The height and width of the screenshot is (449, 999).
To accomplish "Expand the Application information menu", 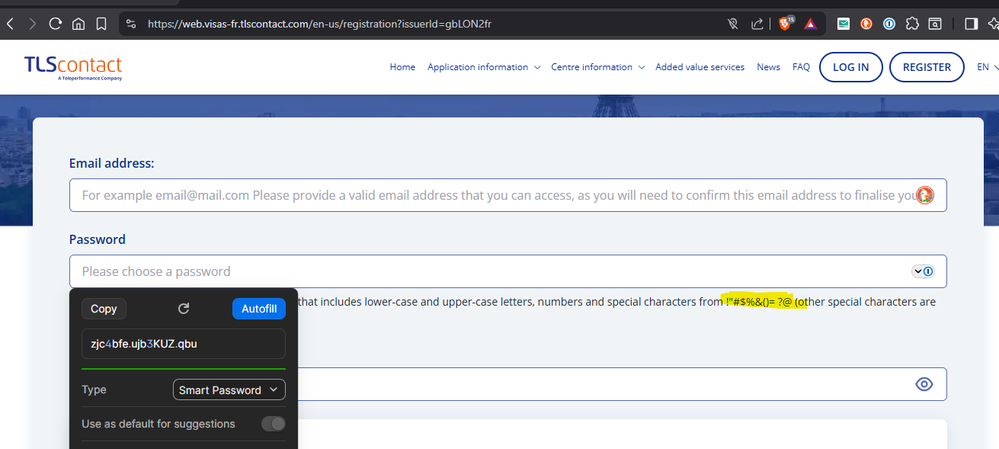I will point(483,67).
